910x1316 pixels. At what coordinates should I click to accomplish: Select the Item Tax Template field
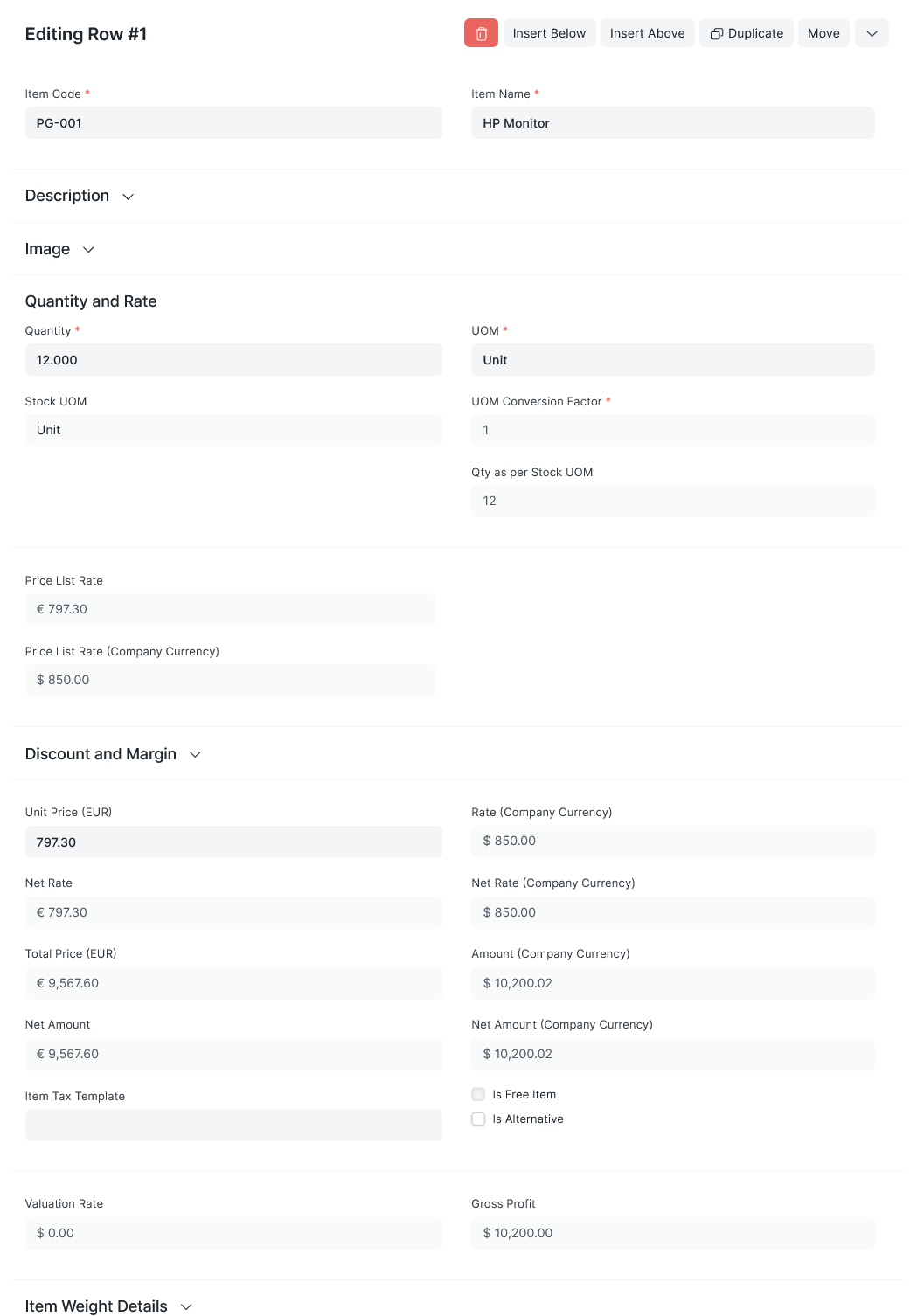click(x=233, y=1125)
